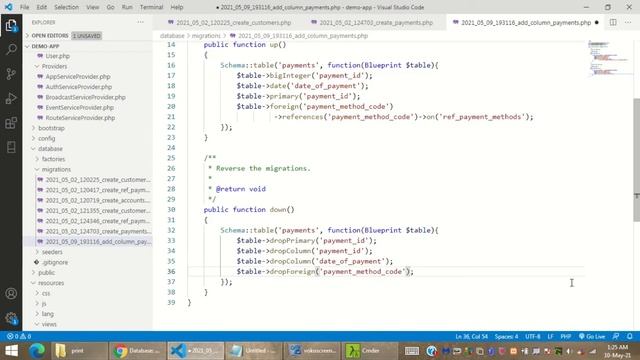
Task: Open the Chrome Database window in taskbar
Action: tap(137, 351)
